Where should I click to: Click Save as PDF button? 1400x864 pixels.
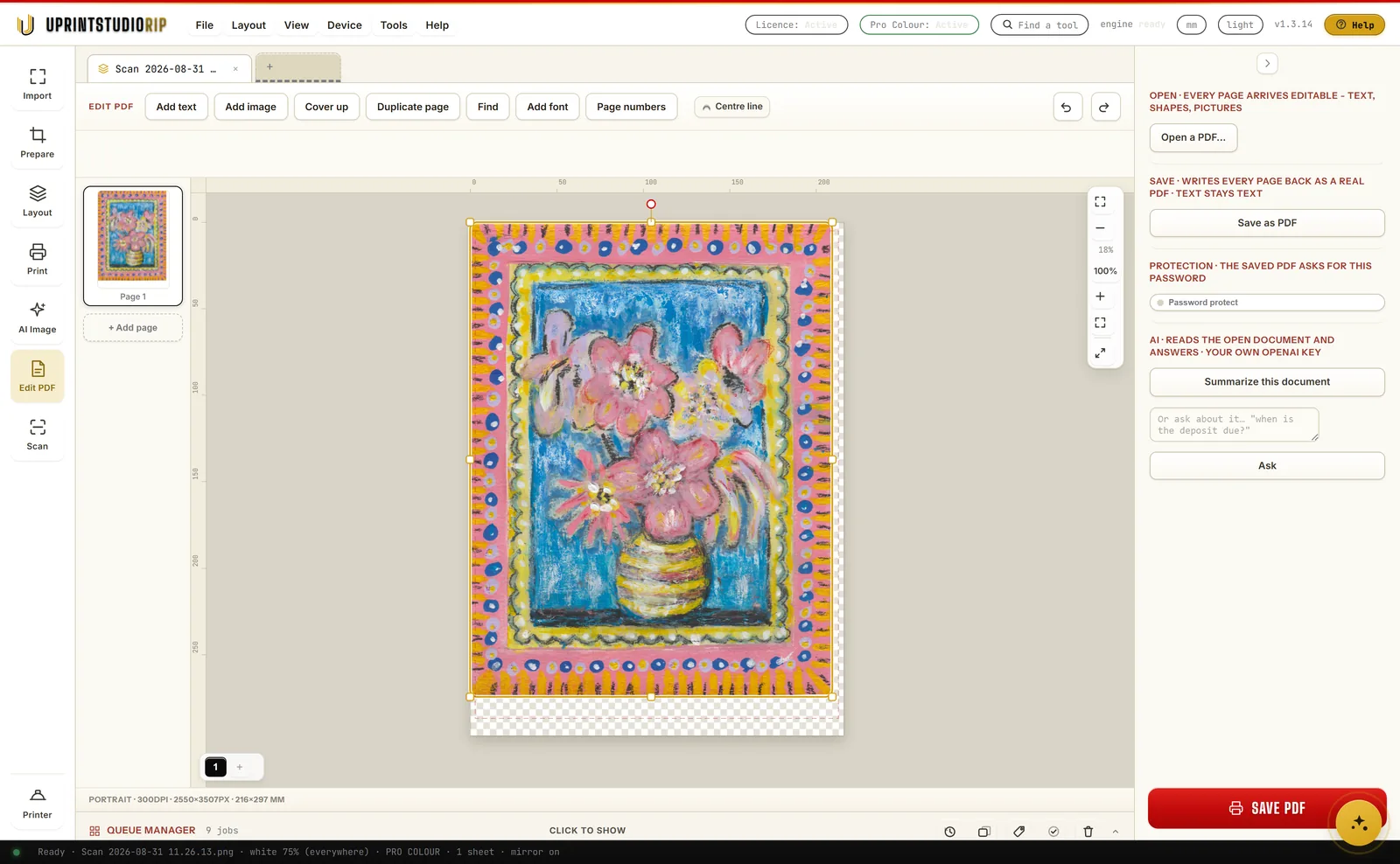(1267, 223)
